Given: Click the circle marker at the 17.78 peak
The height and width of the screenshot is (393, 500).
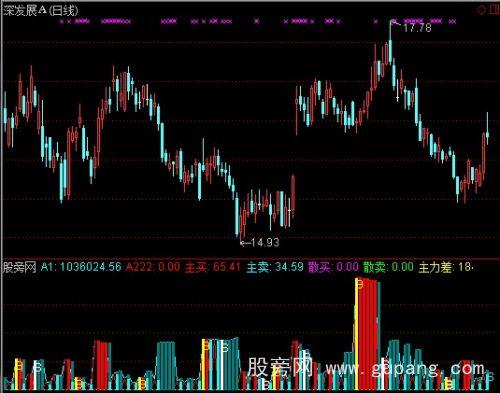Looking at the screenshot, I should tap(394, 22).
